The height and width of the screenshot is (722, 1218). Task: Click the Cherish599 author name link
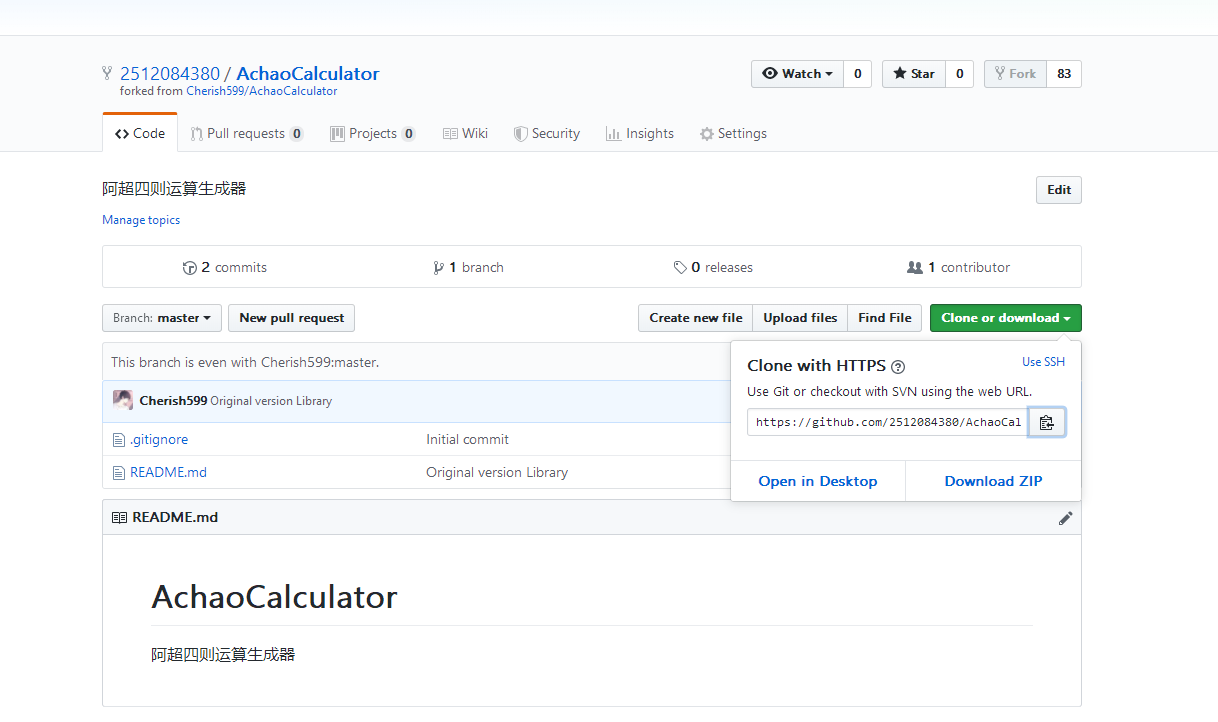[x=173, y=400]
